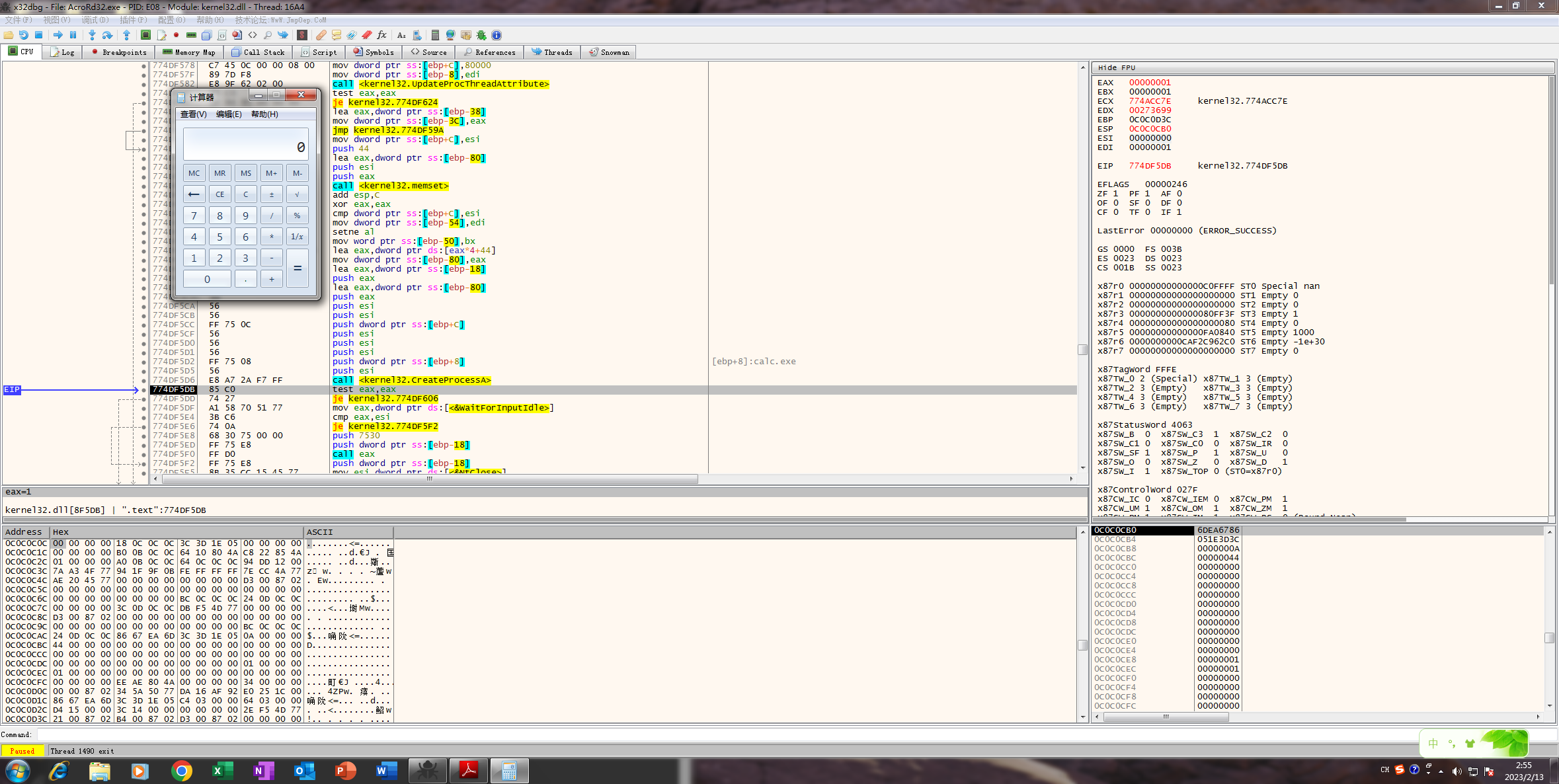Click the Labels tag toolbar icon
This screenshot has width=1559, height=784.
pyautogui.click(x=352, y=35)
